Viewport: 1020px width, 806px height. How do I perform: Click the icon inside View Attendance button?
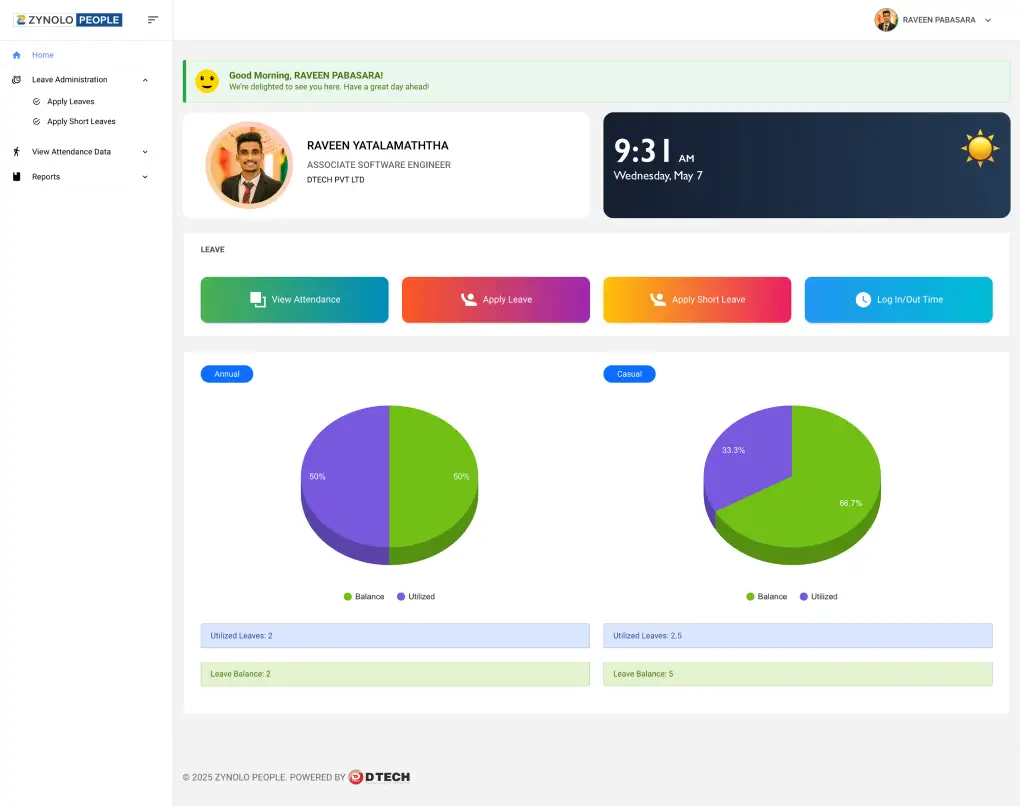(x=258, y=299)
